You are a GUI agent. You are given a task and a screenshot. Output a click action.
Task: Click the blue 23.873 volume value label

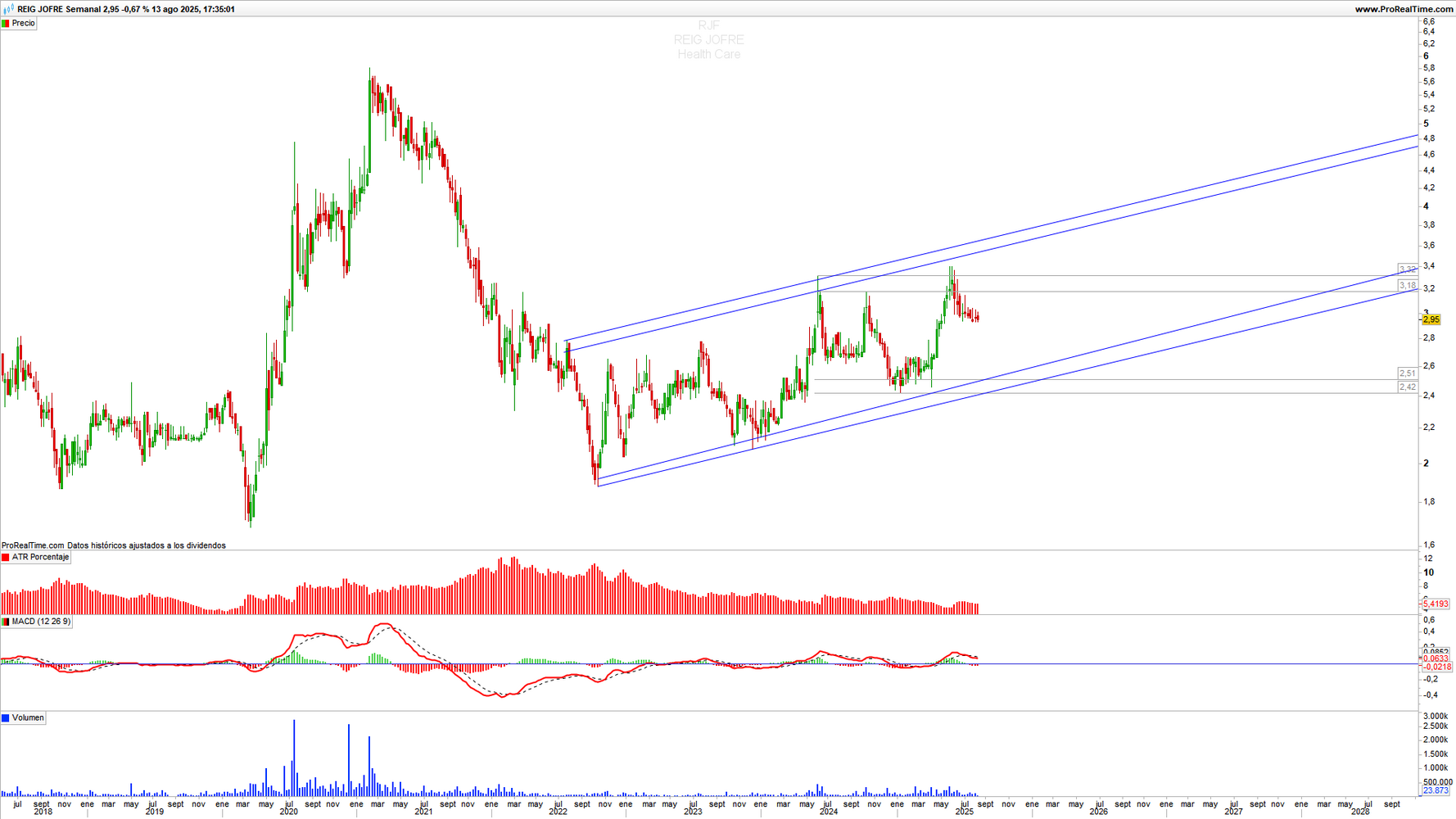click(1436, 791)
